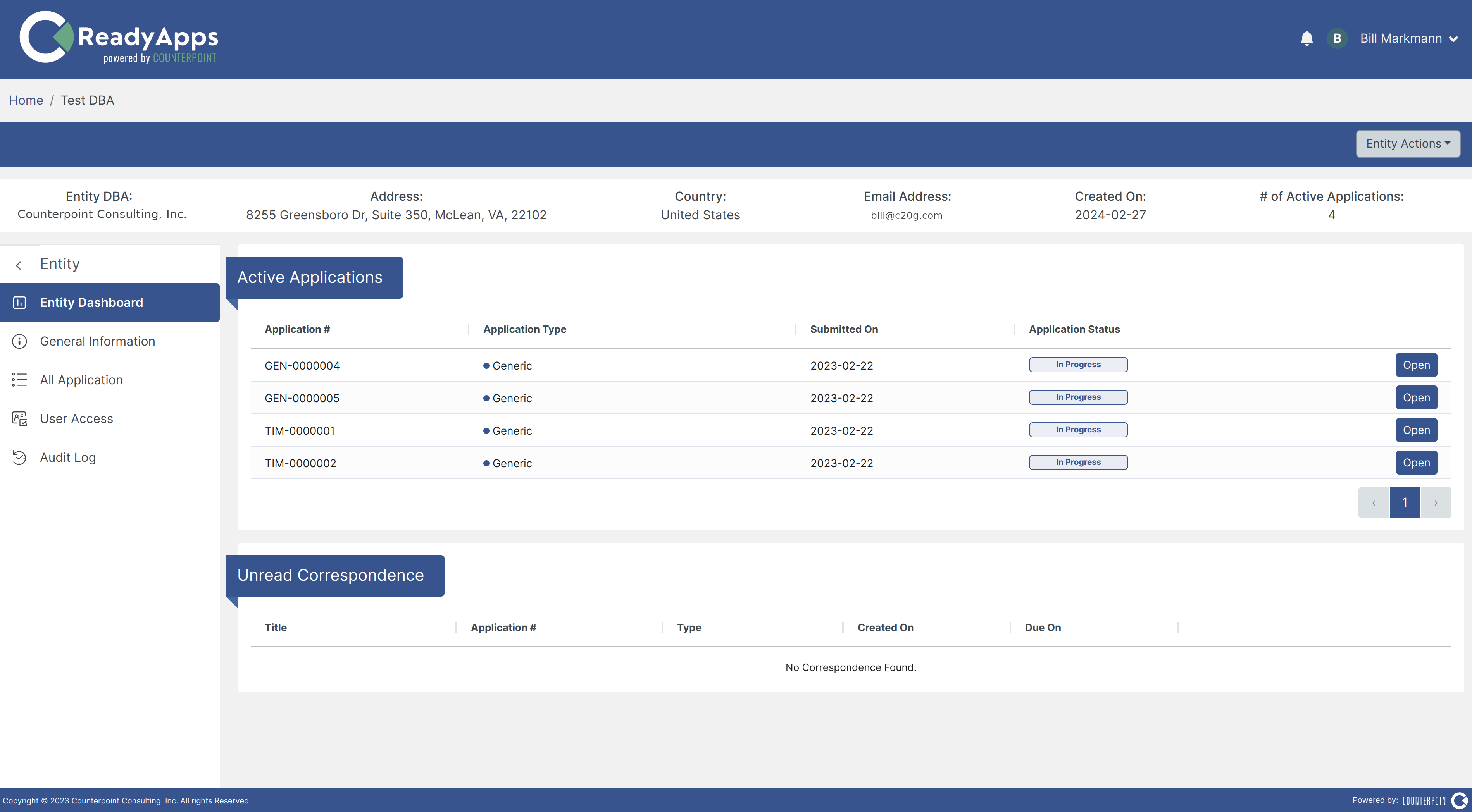This screenshot has width=1472, height=812.
Task: Click the Audit Log history icon
Action: pos(19,458)
